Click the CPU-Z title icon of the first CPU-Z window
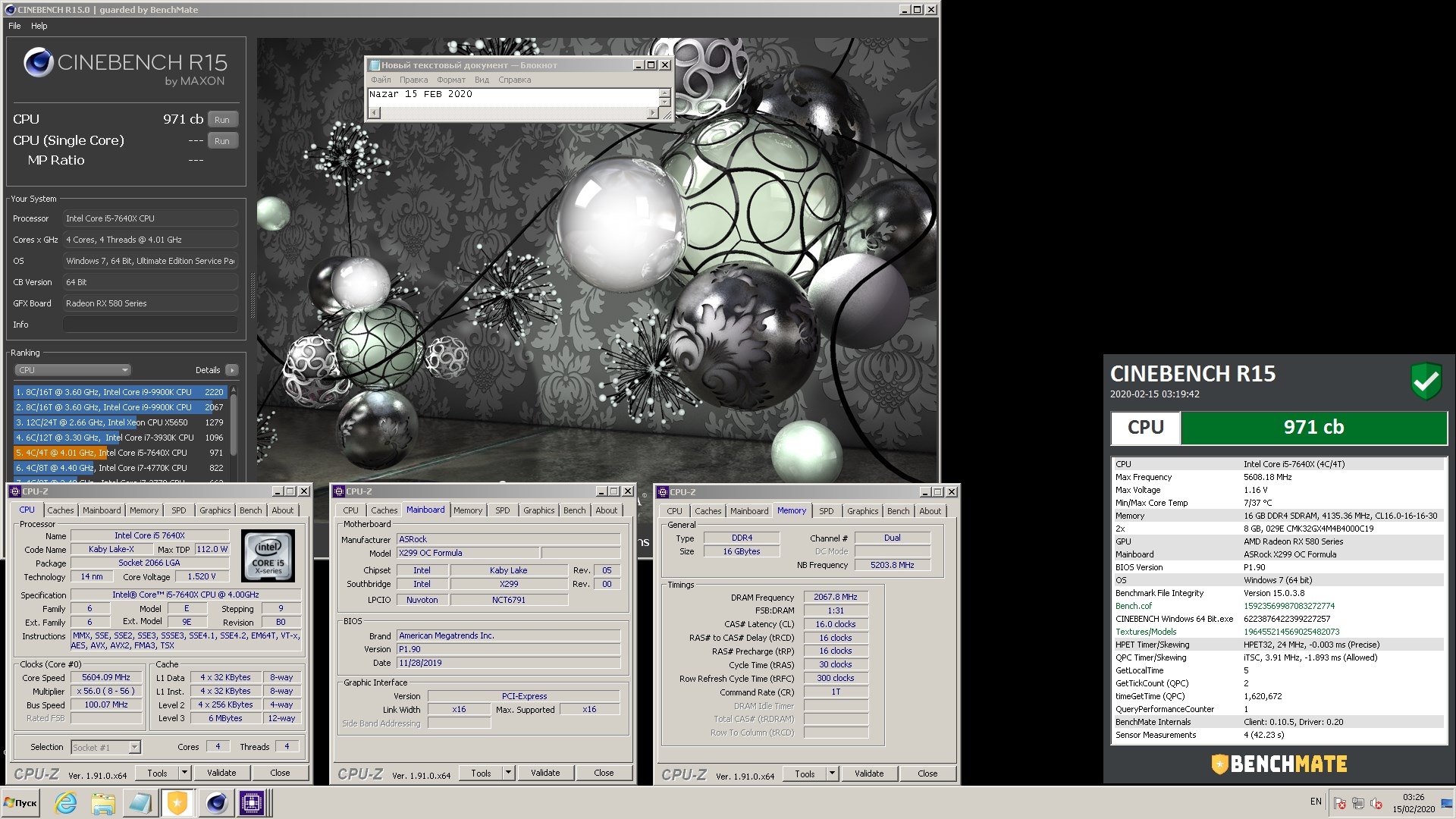The height and width of the screenshot is (819, 1456). [x=14, y=491]
